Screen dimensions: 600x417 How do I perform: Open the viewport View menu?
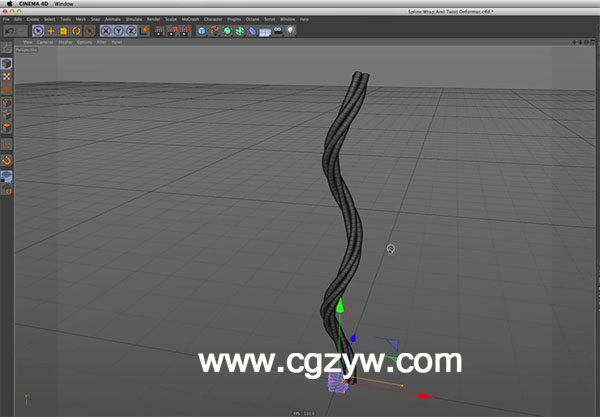pyautogui.click(x=28, y=42)
